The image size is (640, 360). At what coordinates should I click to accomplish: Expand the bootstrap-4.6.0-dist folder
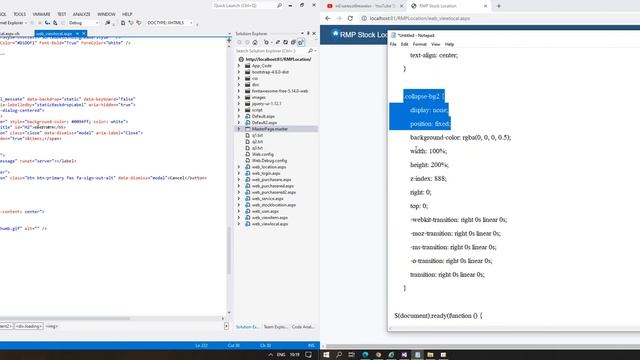click(x=239, y=72)
